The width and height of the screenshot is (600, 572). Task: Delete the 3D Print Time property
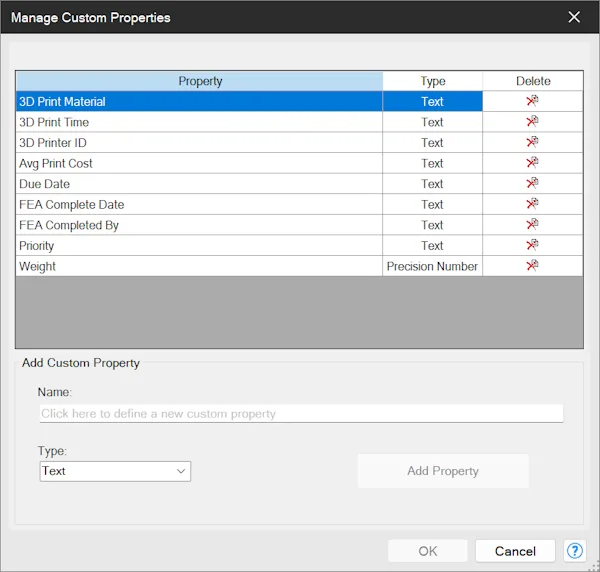coord(532,122)
